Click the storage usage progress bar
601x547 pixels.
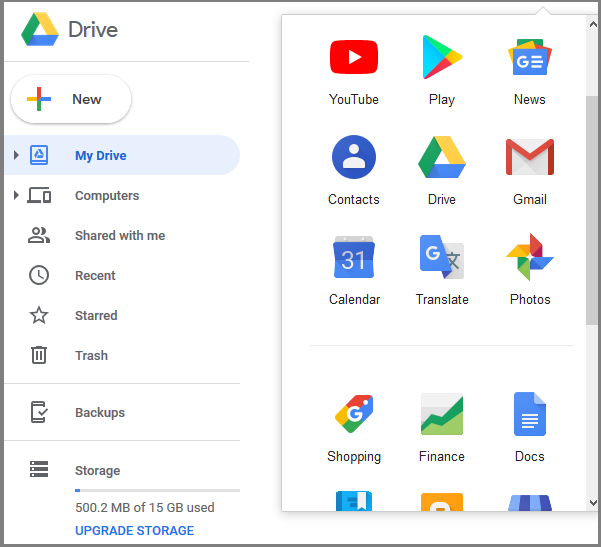pos(158,490)
